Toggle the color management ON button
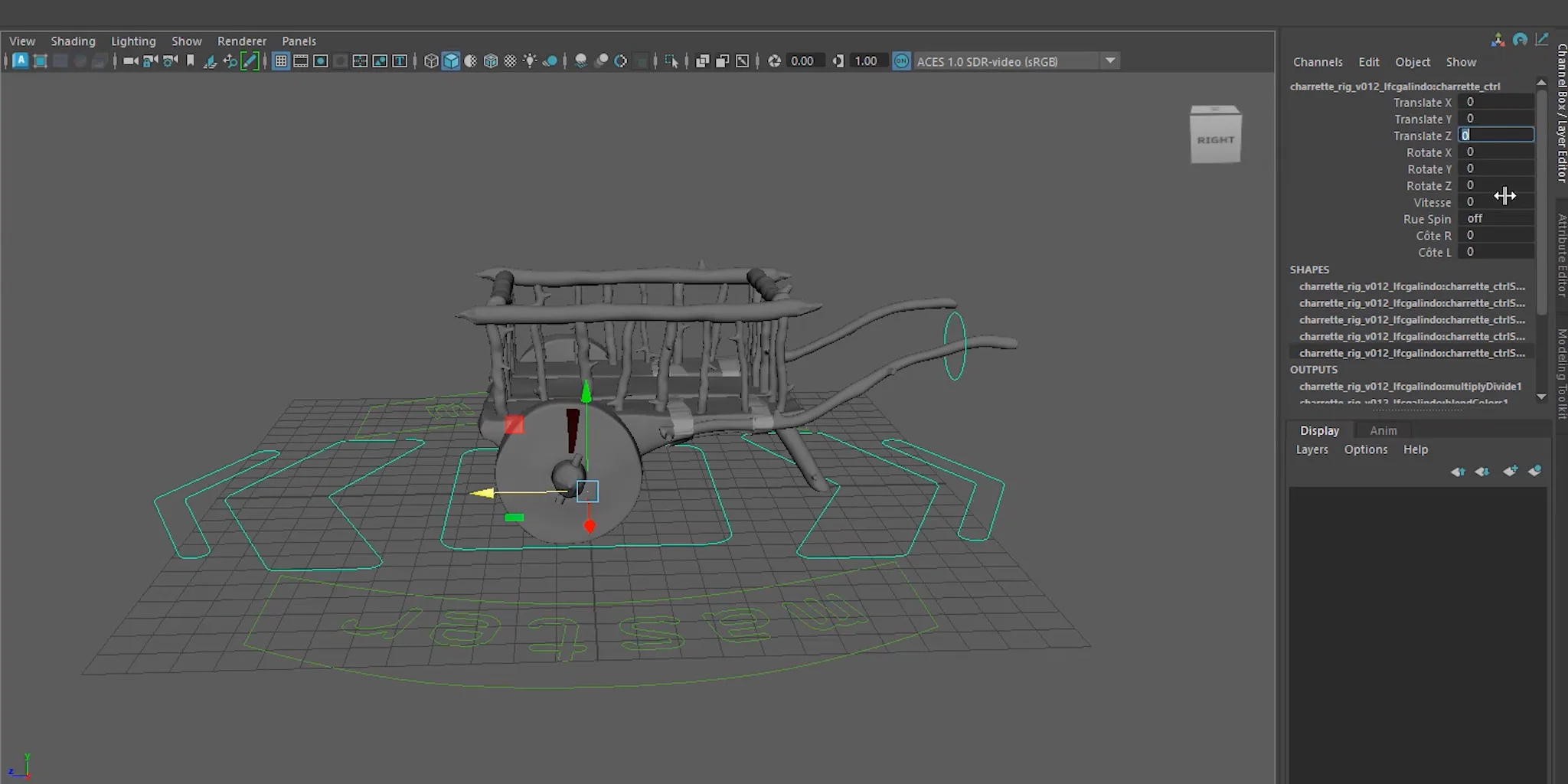The width and height of the screenshot is (1568, 784). pyautogui.click(x=902, y=61)
